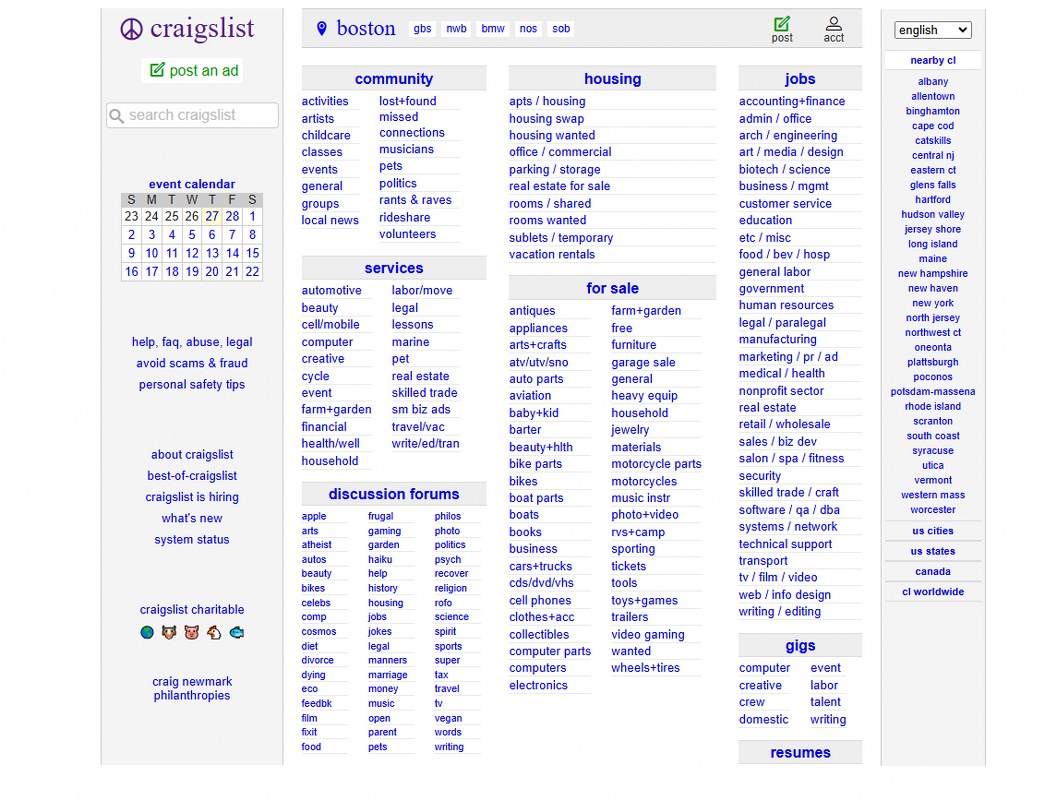Click the cat charity icon
1056x800 pixels.
pos(169,632)
